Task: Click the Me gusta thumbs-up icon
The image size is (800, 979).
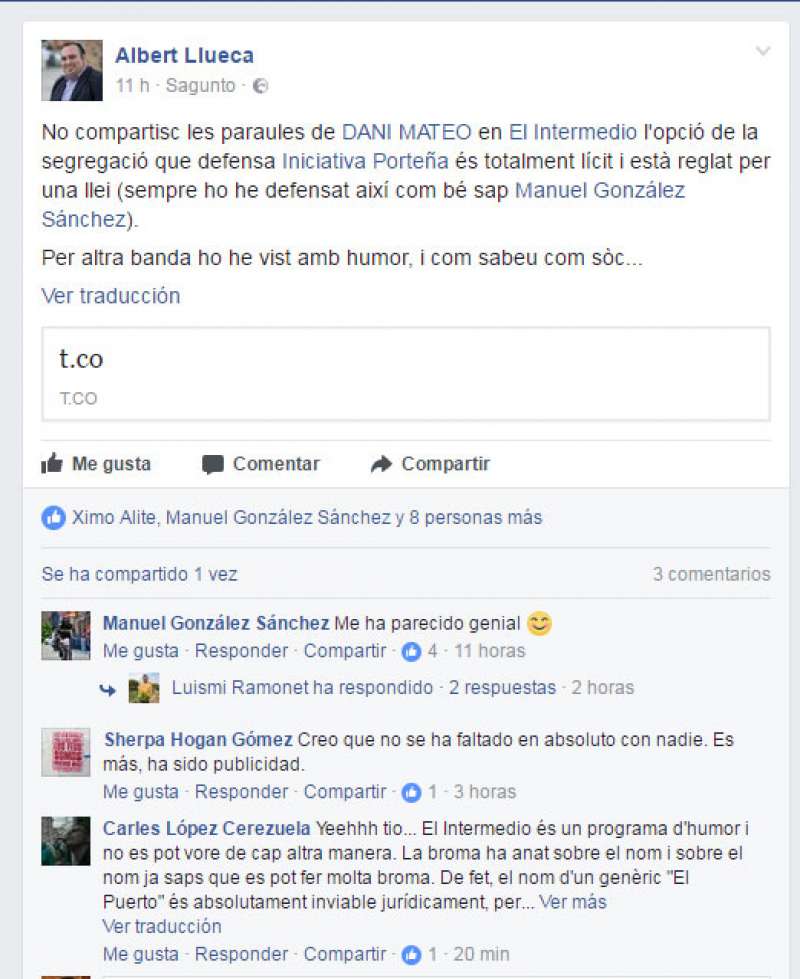Action: tap(52, 463)
